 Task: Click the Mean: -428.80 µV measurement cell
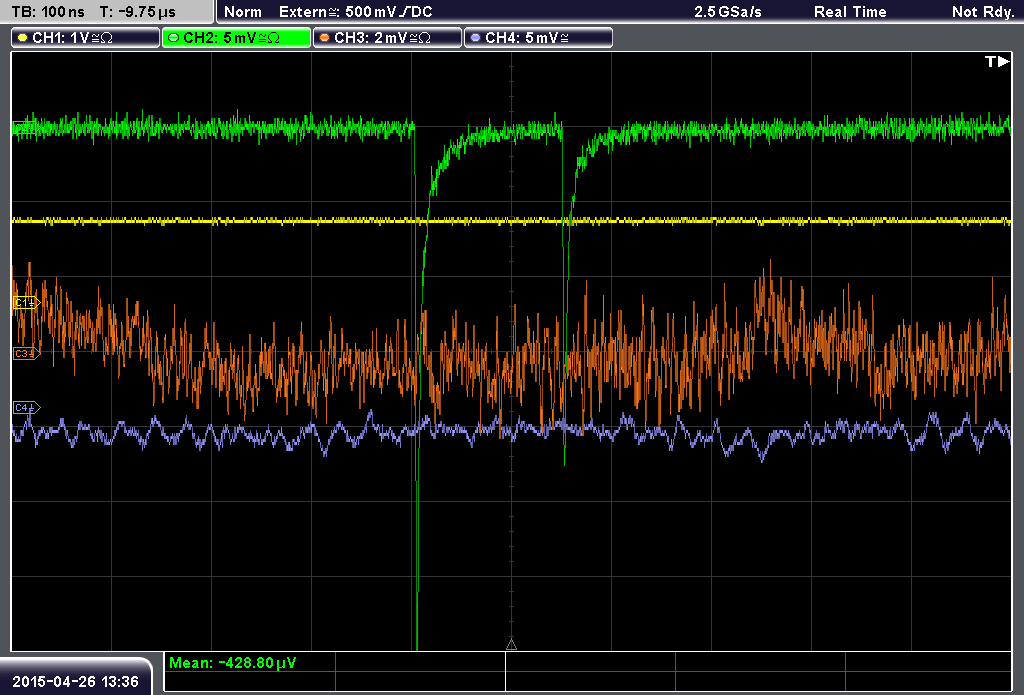pyautogui.click(x=249, y=663)
